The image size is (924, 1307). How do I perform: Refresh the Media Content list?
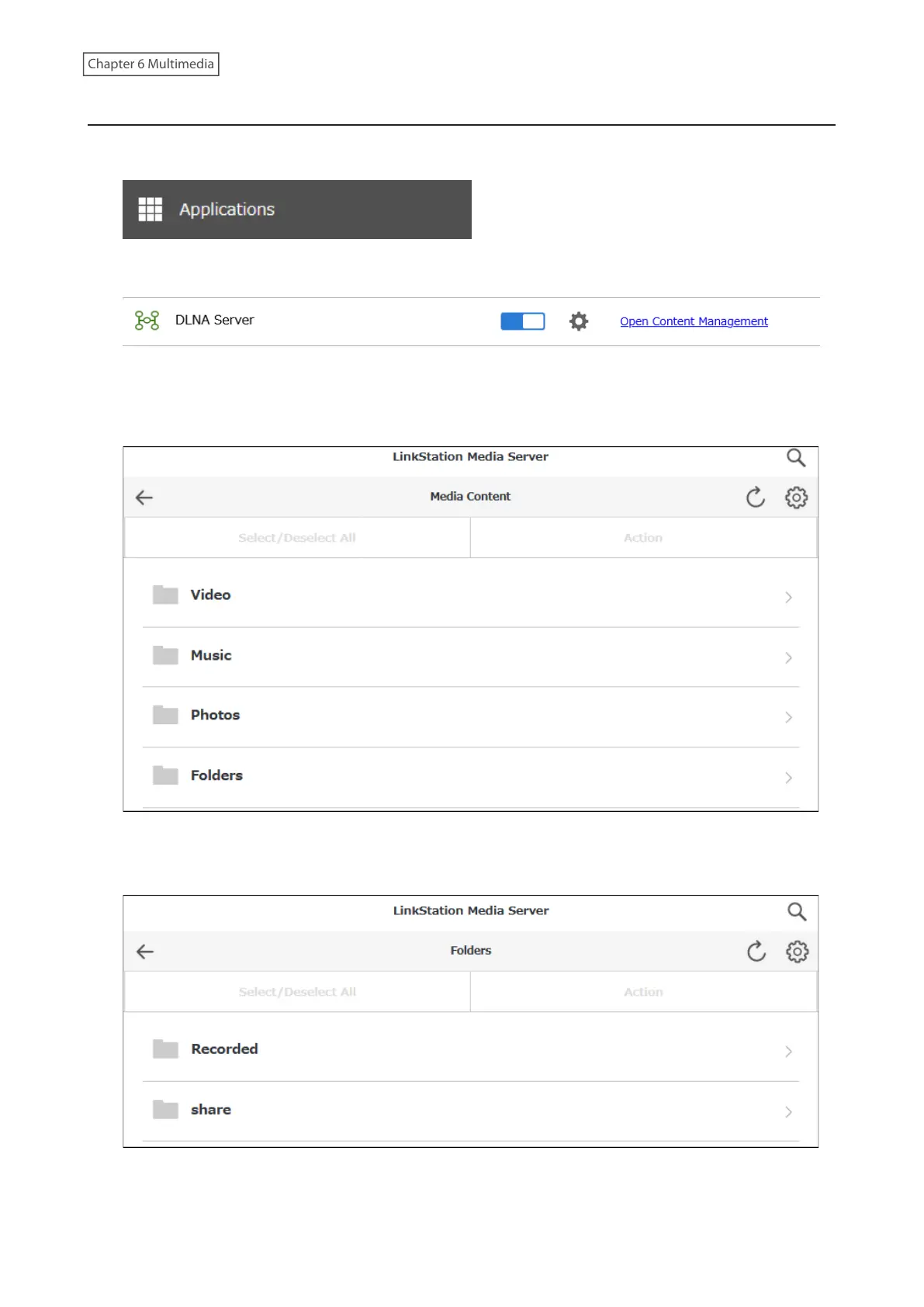(756, 497)
